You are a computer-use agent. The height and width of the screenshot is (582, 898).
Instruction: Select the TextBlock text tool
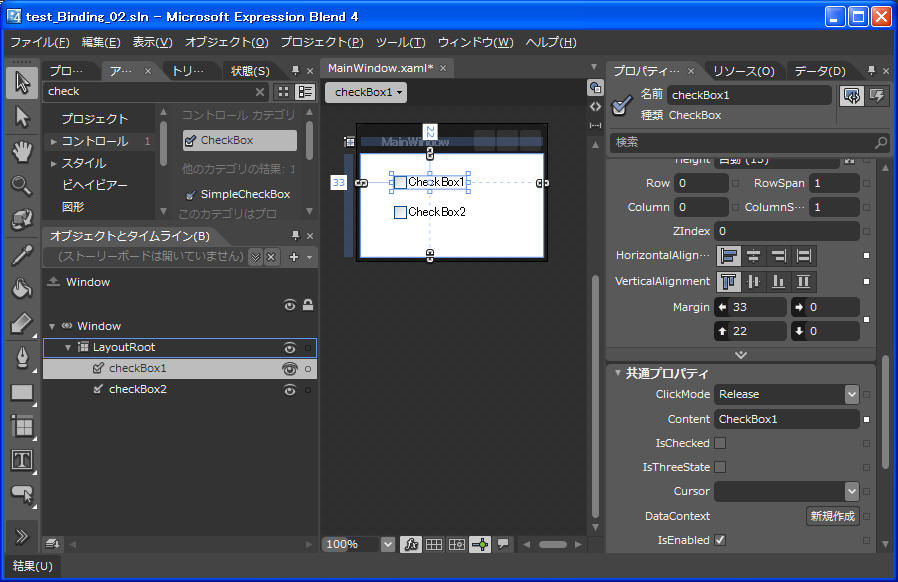click(21, 460)
